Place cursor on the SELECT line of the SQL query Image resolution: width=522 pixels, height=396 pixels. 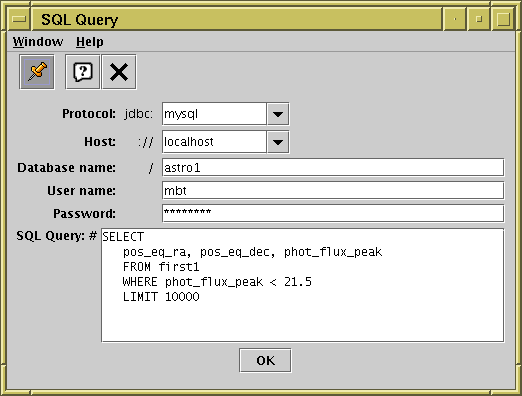123,237
